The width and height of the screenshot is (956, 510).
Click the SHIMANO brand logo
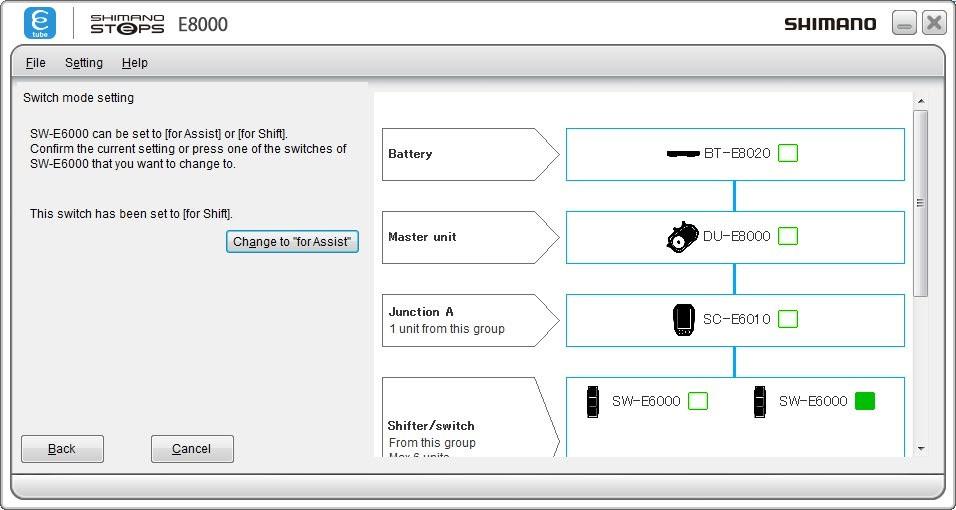pyautogui.click(x=830, y=24)
